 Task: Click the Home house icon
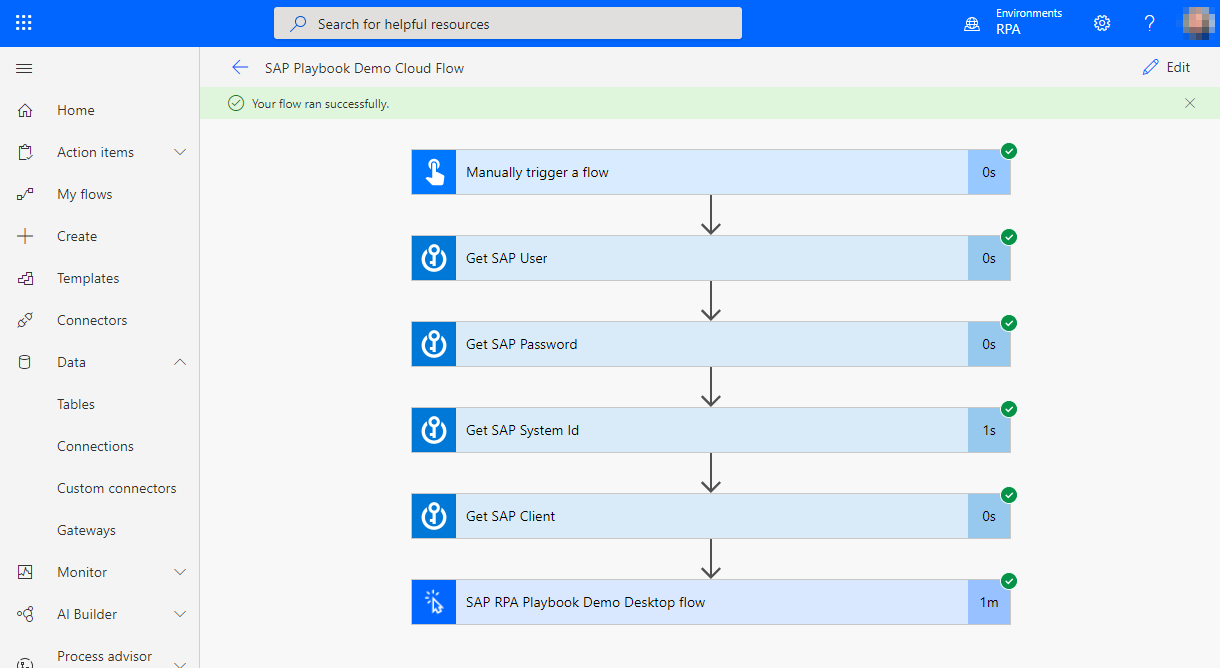click(x=26, y=110)
